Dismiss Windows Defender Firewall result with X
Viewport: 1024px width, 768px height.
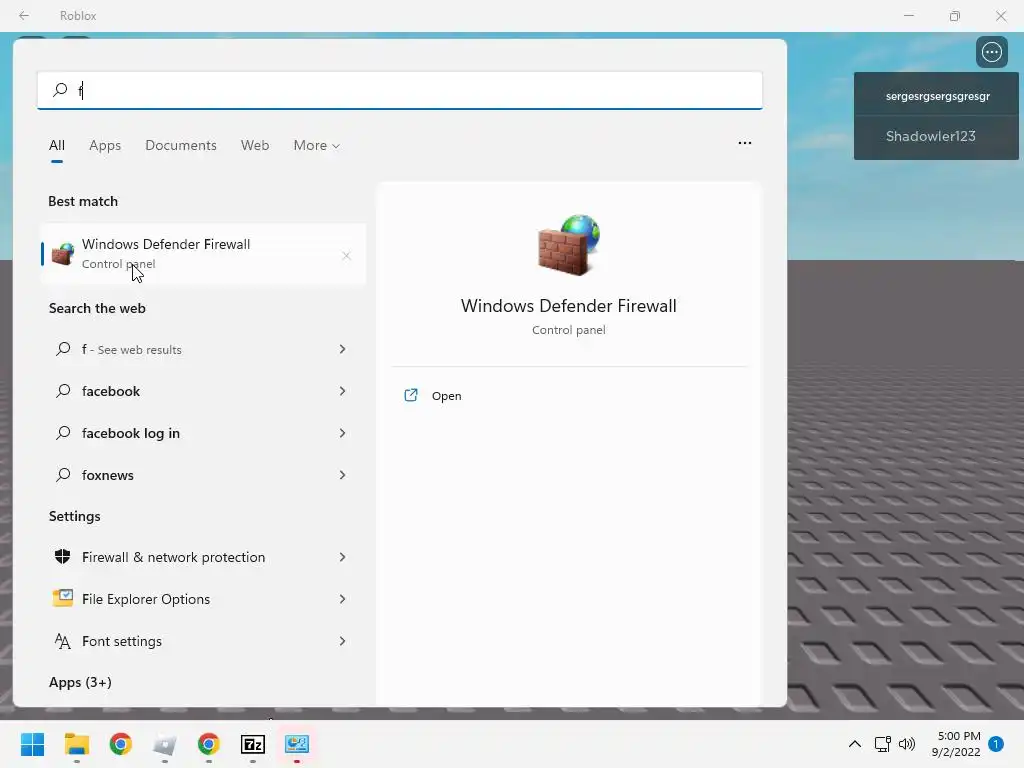point(346,256)
